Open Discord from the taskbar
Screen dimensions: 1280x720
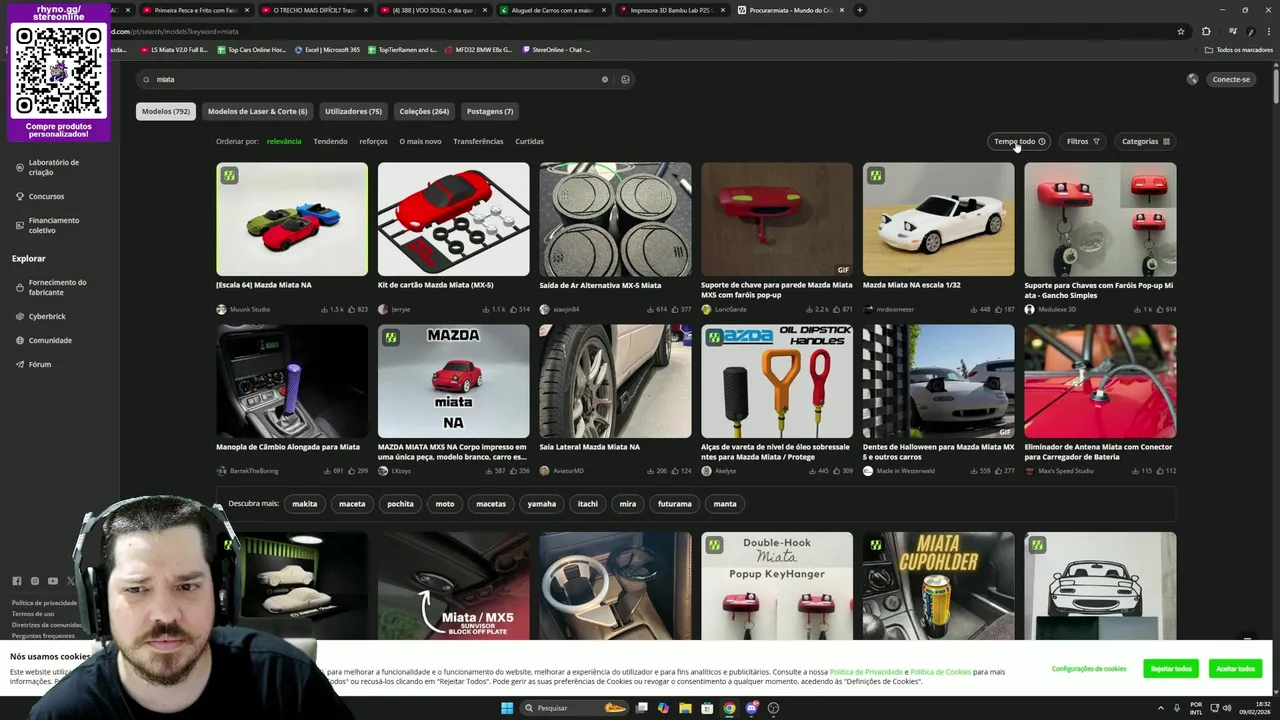click(x=751, y=708)
